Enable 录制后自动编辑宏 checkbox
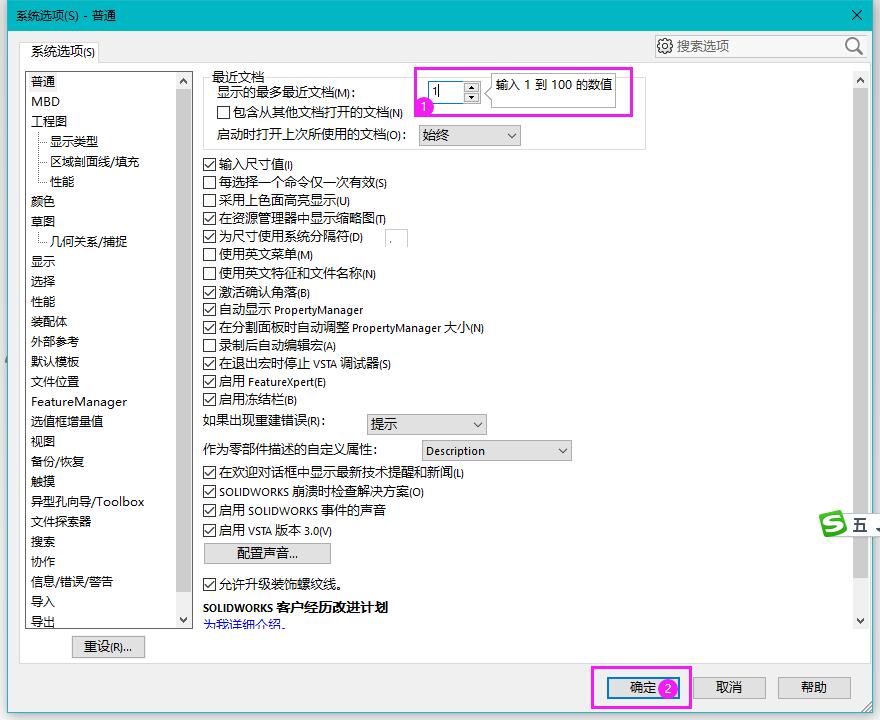Image resolution: width=880 pixels, height=720 pixels. tap(209, 346)
